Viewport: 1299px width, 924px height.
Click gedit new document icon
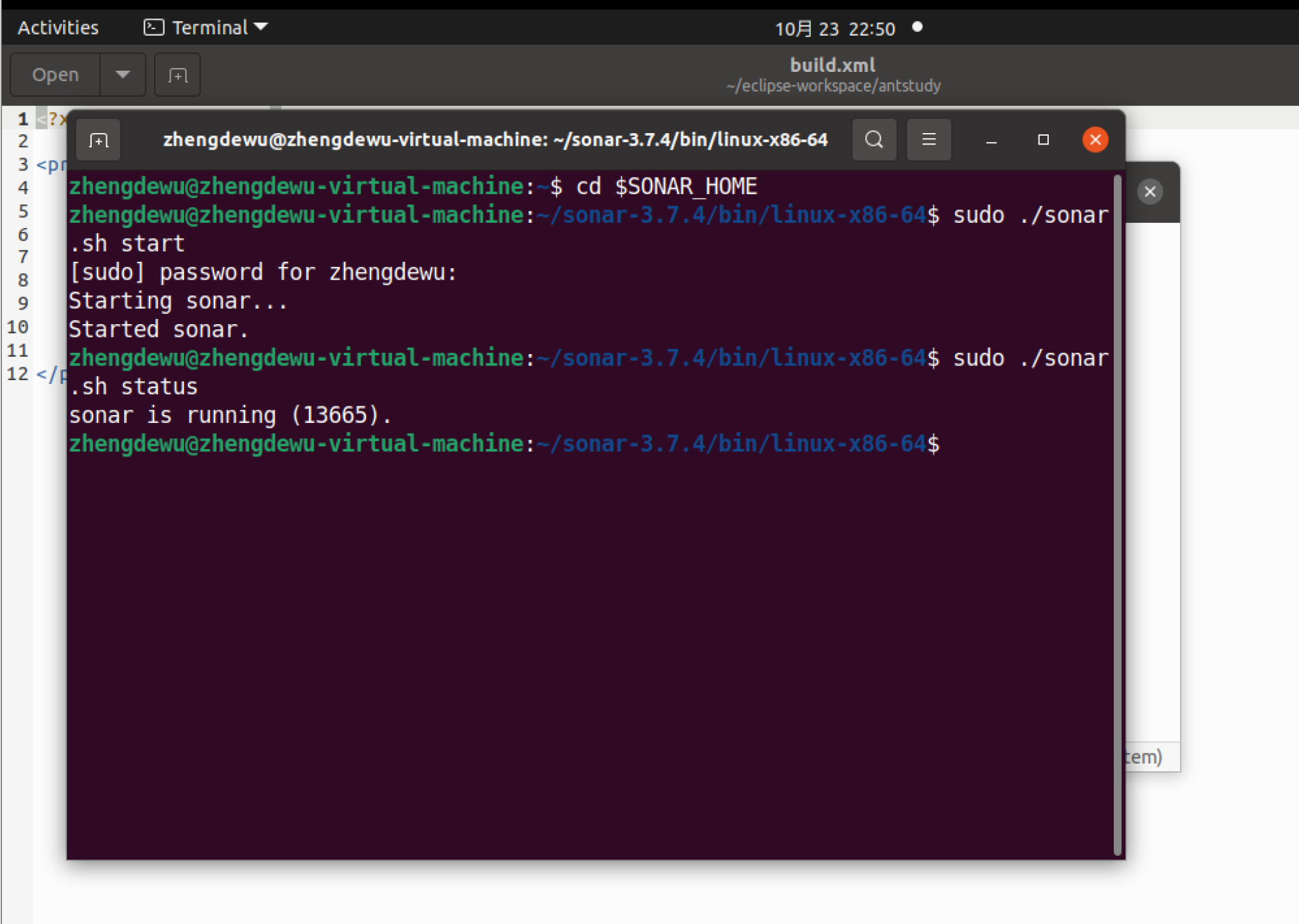[177, 75]
